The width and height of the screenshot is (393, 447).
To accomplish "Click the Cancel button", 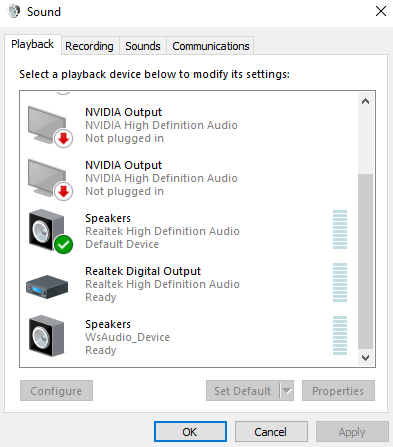I will pos(271,432).
